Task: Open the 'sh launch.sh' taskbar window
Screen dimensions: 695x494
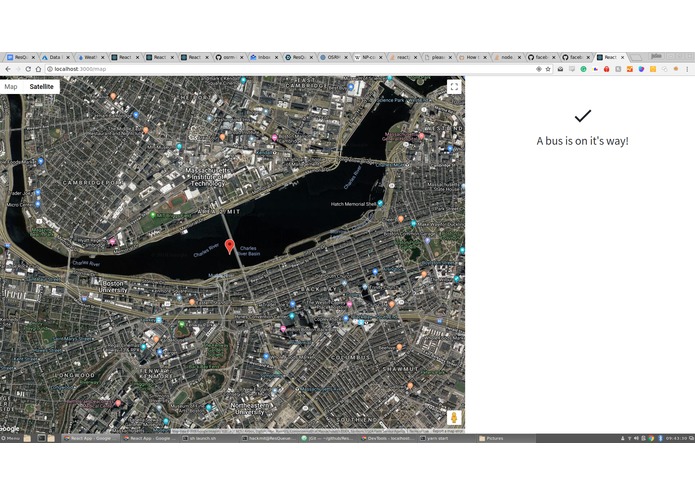Action: [210, 438]
